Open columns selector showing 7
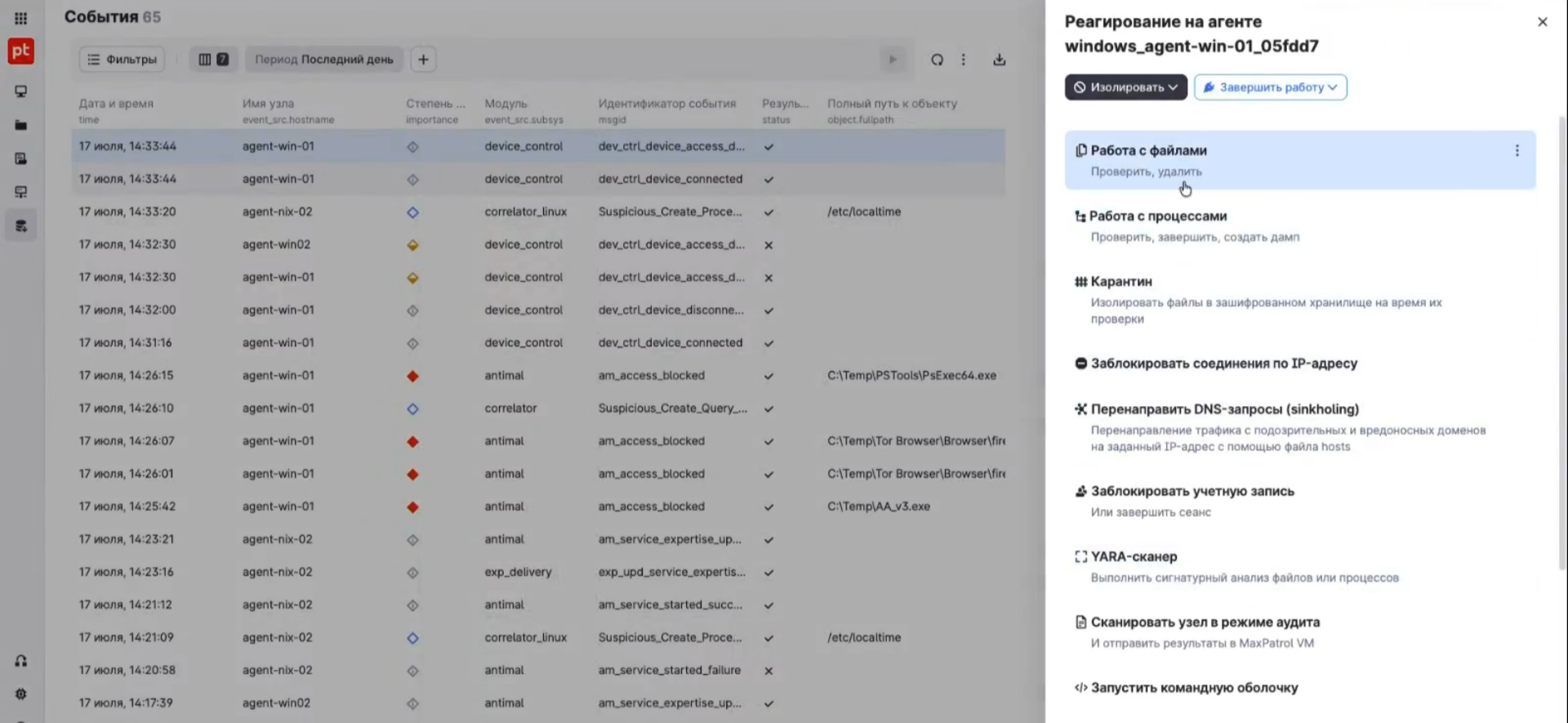The image size is (1568, 723). point(213,60)
